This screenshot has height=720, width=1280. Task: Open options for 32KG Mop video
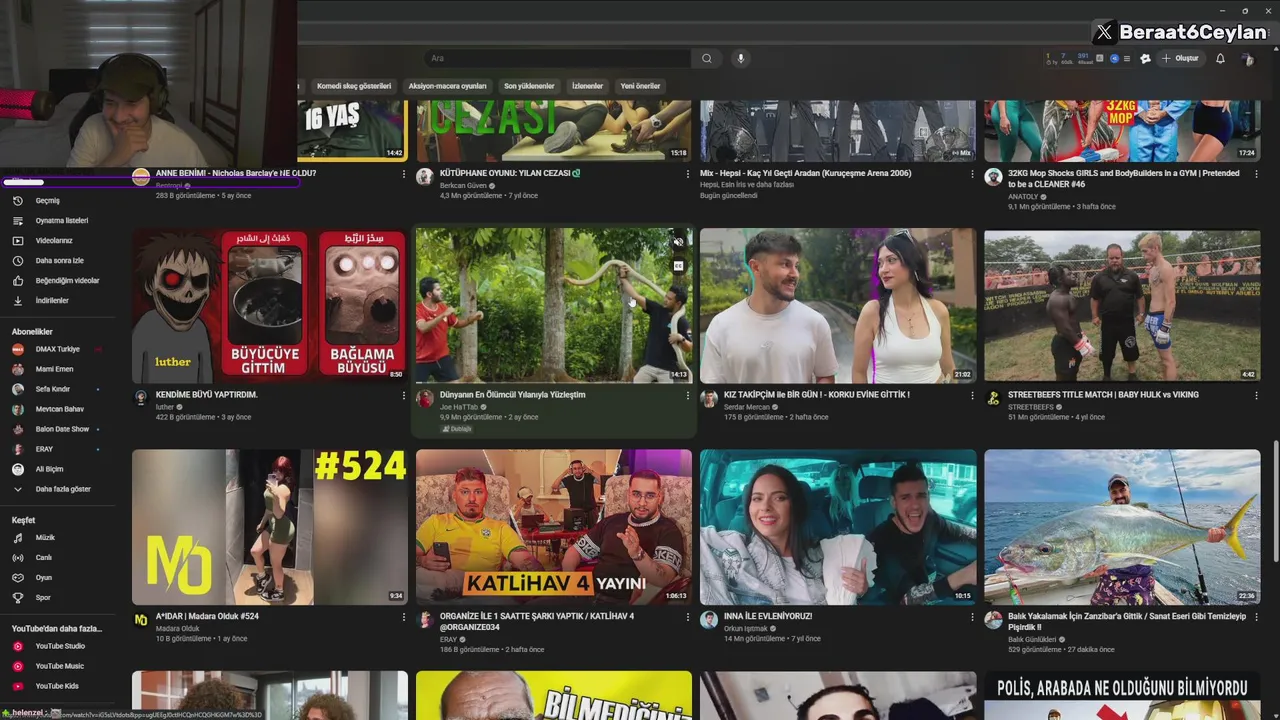click(1256, 174)
